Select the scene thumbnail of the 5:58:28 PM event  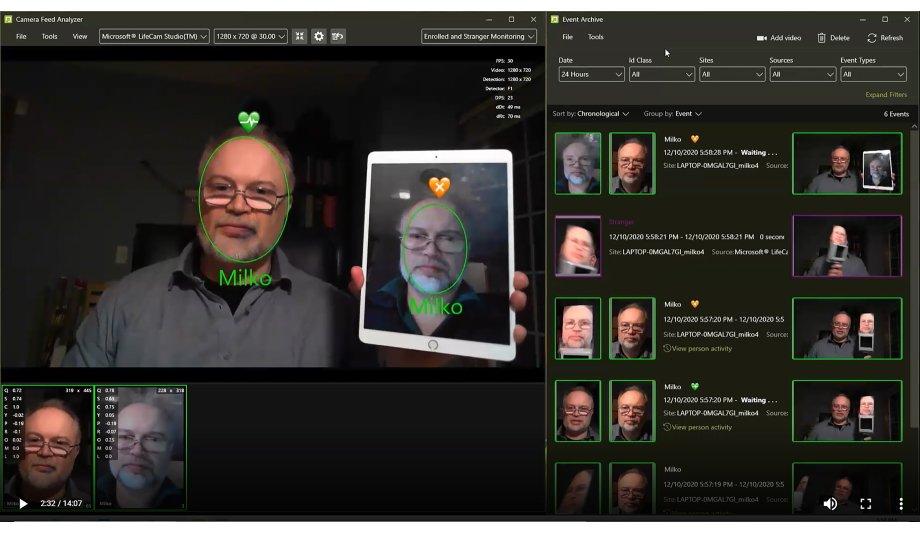click(x=847, y=163)
